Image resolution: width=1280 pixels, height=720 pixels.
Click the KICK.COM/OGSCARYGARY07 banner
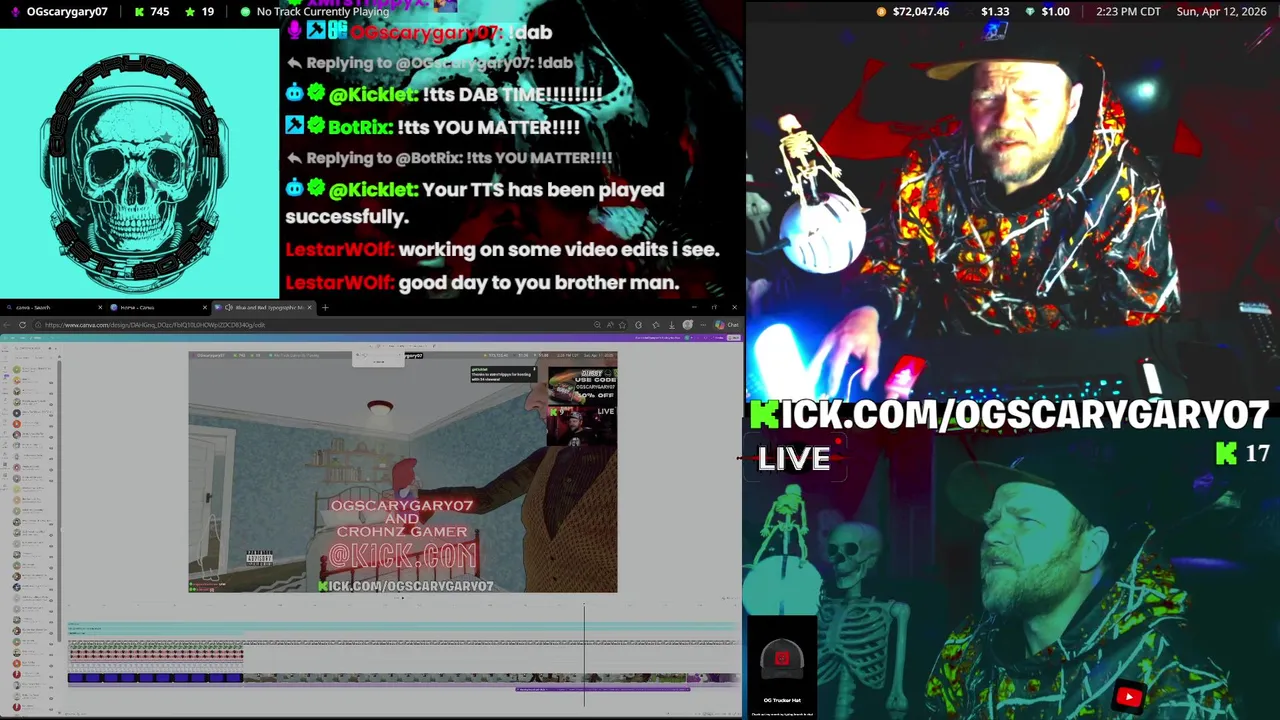1009,414
